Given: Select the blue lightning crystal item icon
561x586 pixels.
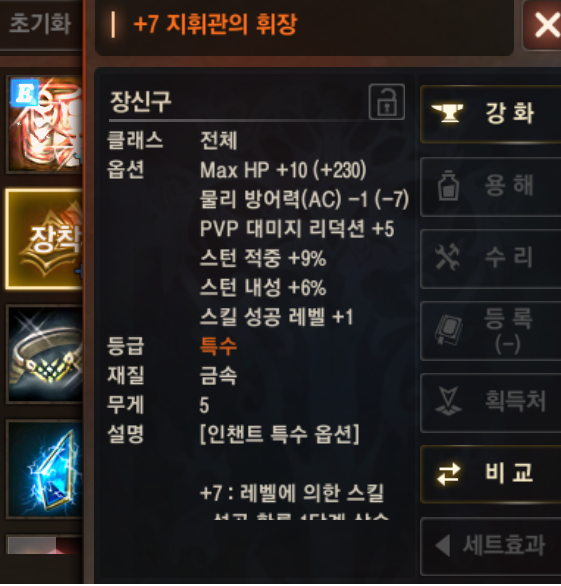Looking at the screenshot, I should [x=45, y=469].
